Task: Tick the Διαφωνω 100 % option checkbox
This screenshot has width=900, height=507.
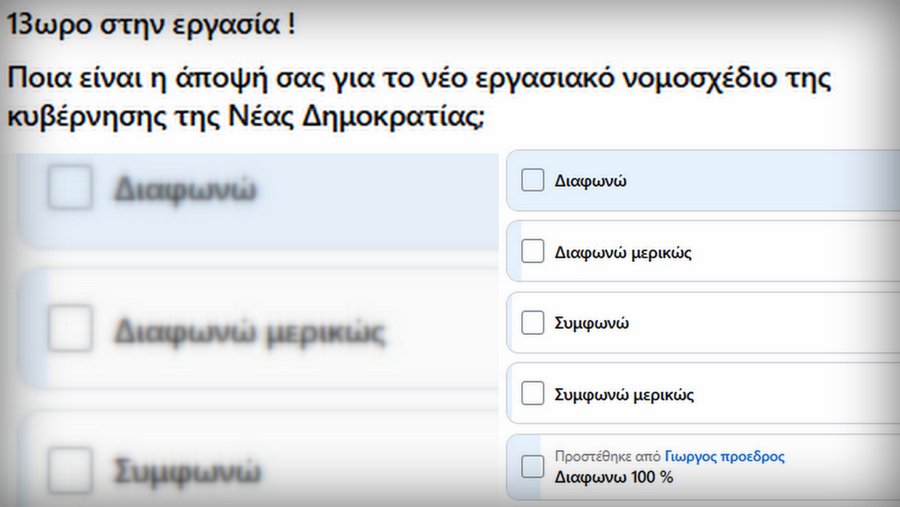Action: 532,466
